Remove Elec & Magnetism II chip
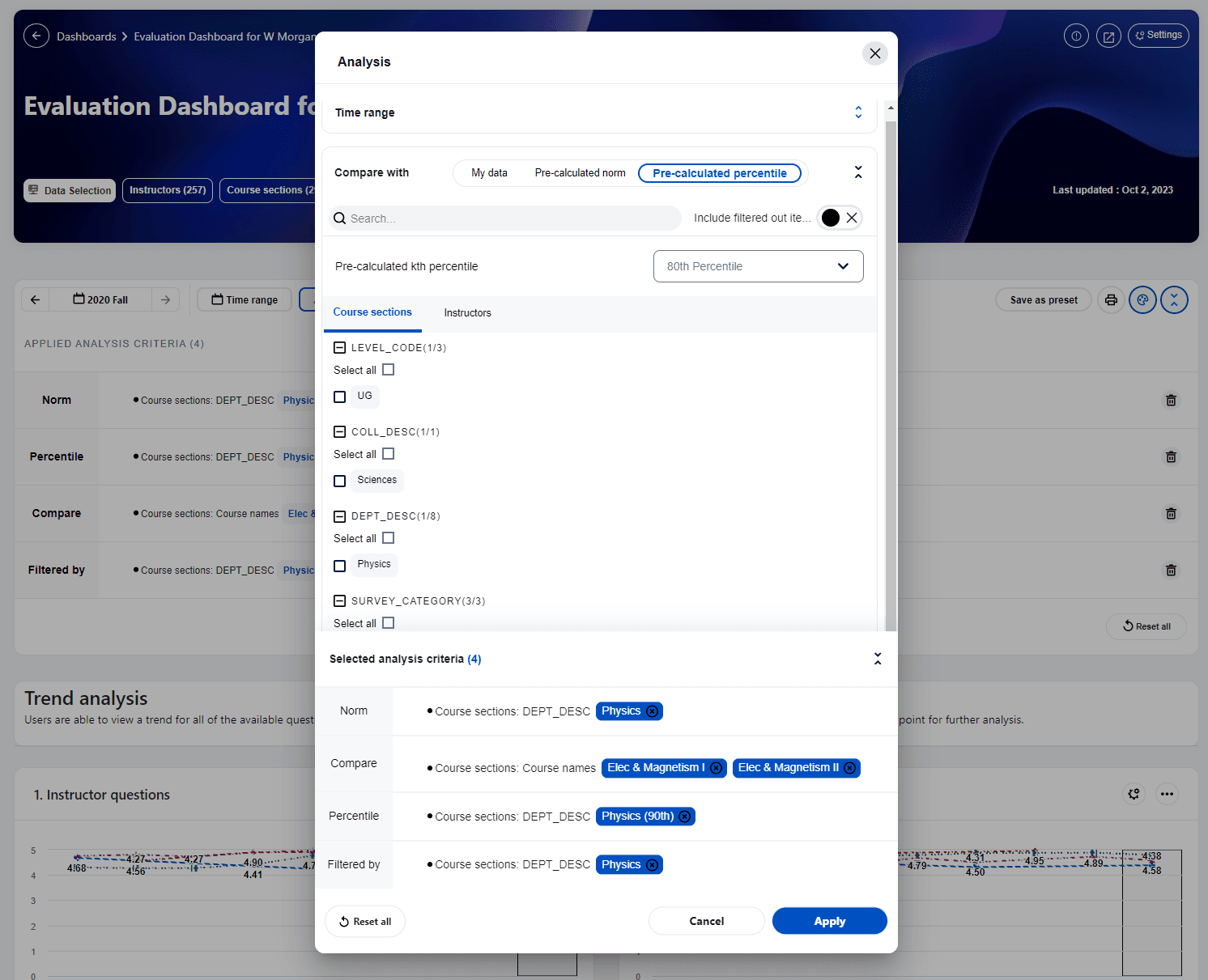Image resolution: width=1208 pixels, height=980 pixels. [x=849, y=768]
